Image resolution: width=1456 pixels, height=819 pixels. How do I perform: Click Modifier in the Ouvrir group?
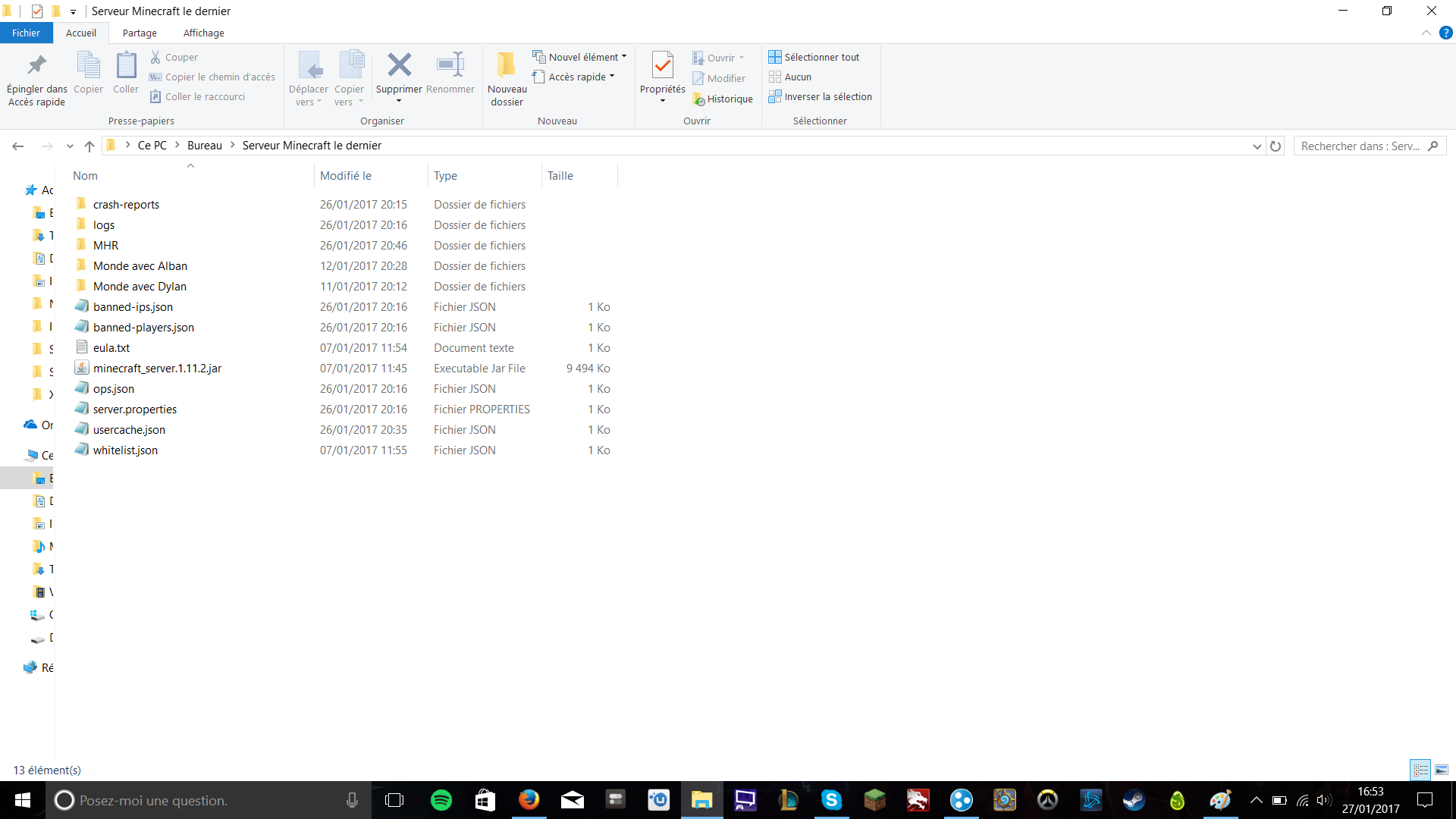(x=718, y=78)
